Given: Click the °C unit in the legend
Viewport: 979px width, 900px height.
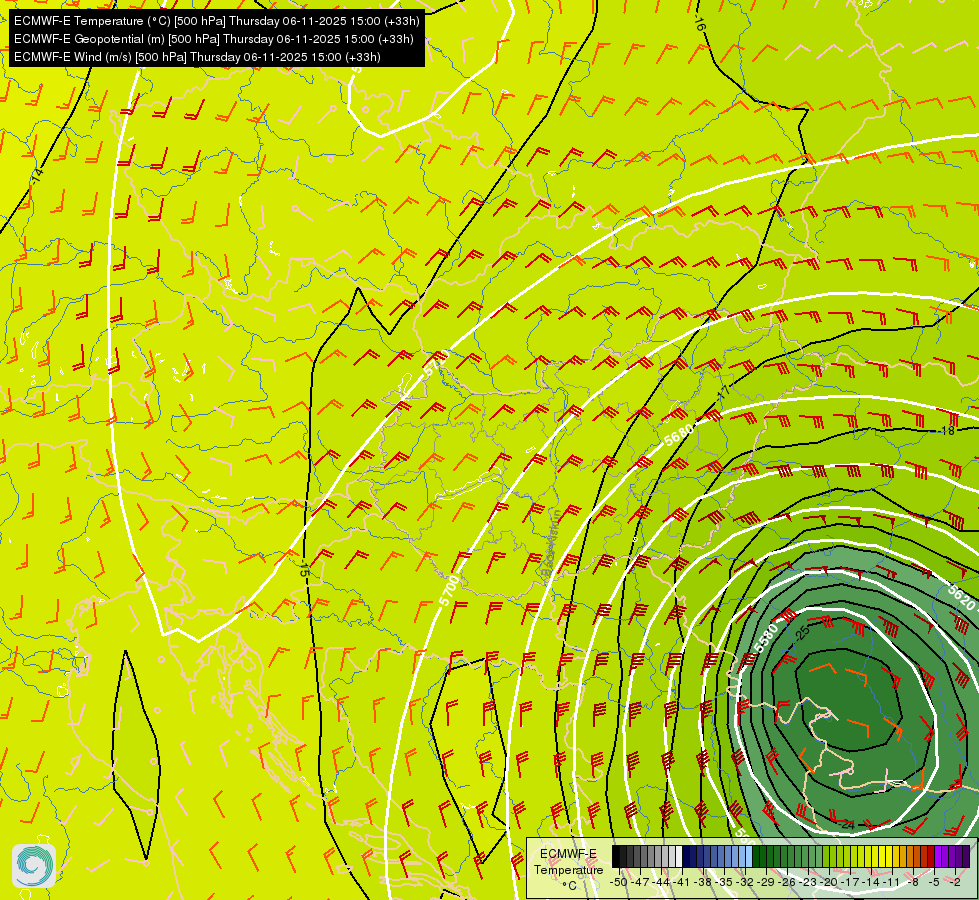Looking at the screenshot, I should coord(569,886).
